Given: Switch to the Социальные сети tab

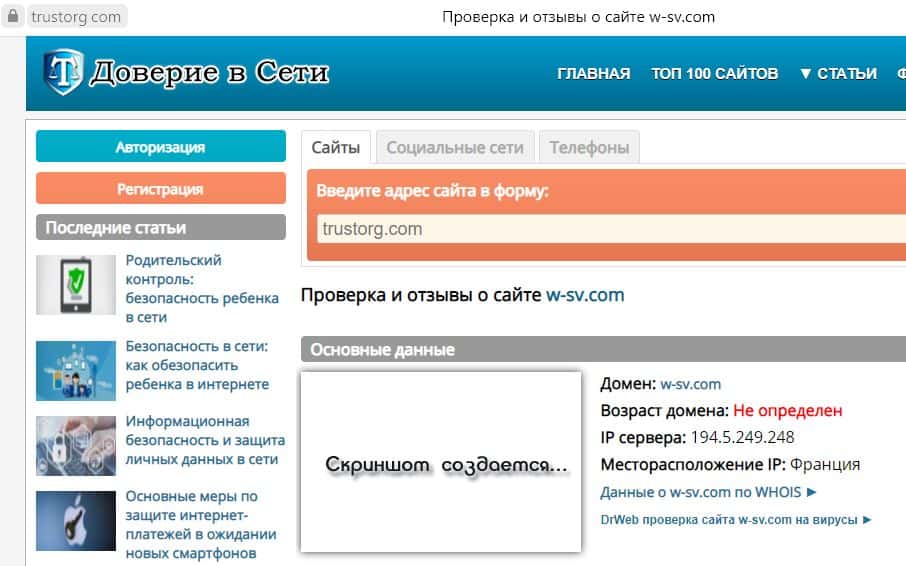Looking at the screenshot, I should point(455,147).
